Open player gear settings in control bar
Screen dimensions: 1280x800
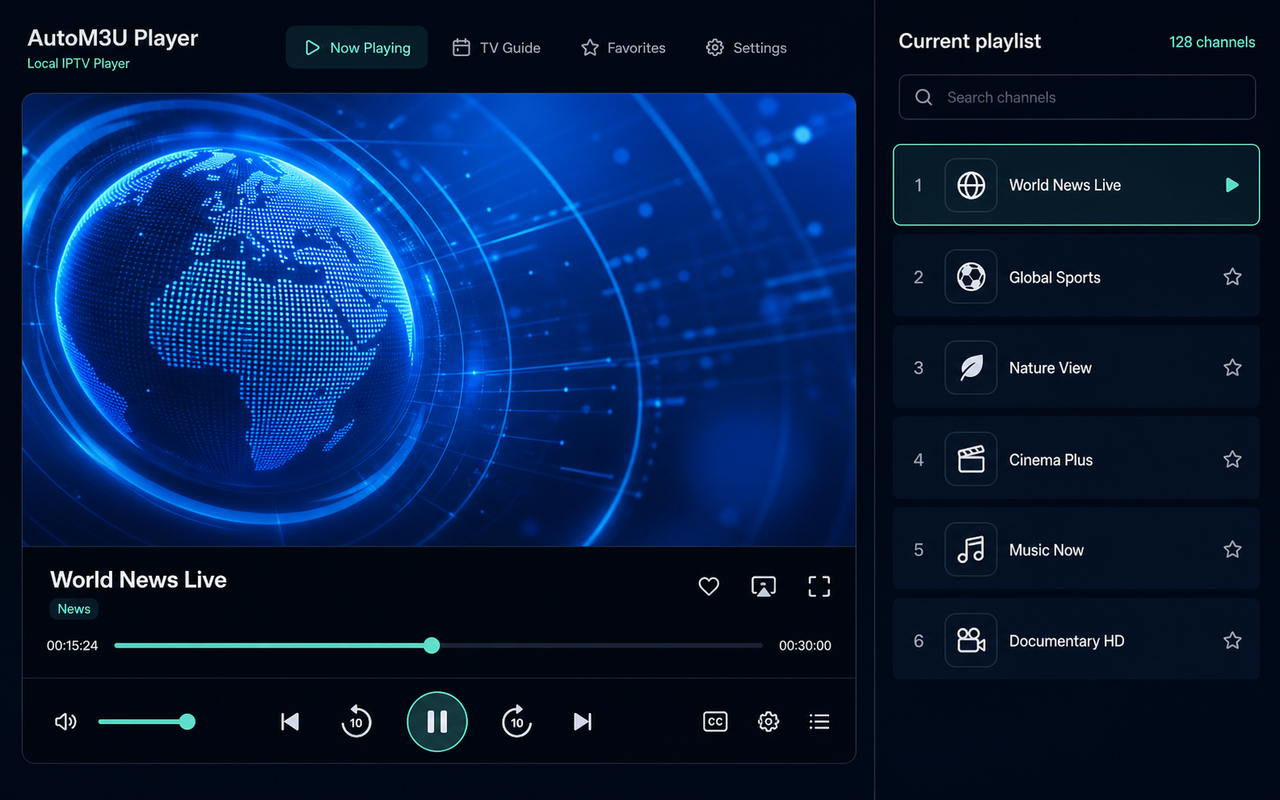[768, 721]
